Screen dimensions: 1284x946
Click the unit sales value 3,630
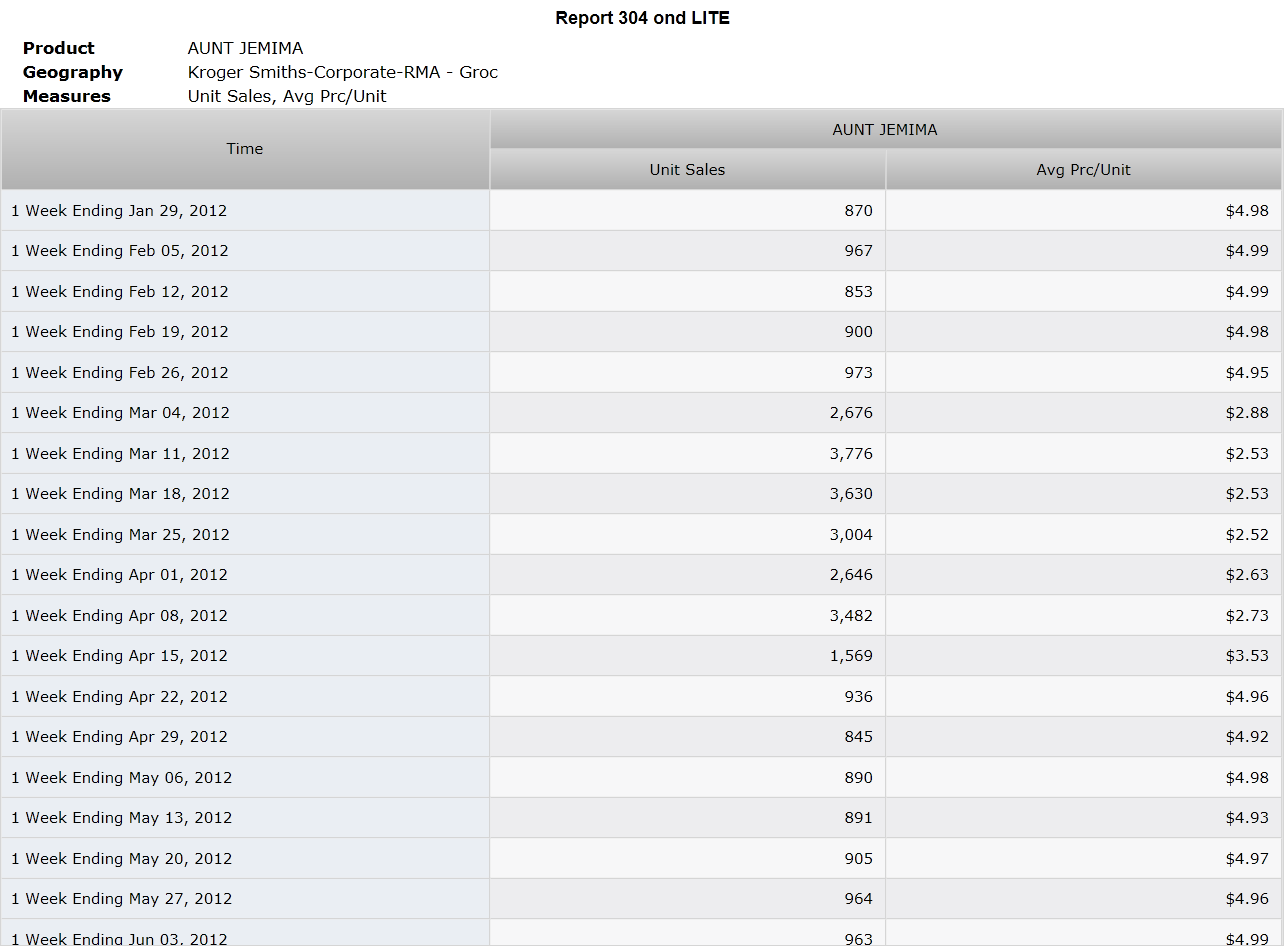tap(851, 494)
